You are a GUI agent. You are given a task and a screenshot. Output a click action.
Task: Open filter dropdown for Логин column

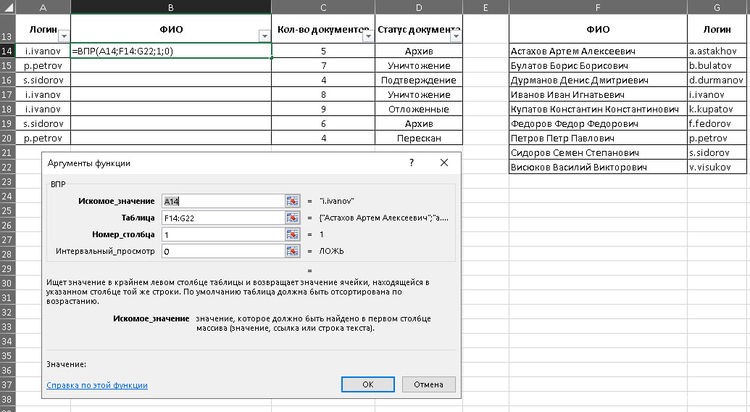pos(64,36)
